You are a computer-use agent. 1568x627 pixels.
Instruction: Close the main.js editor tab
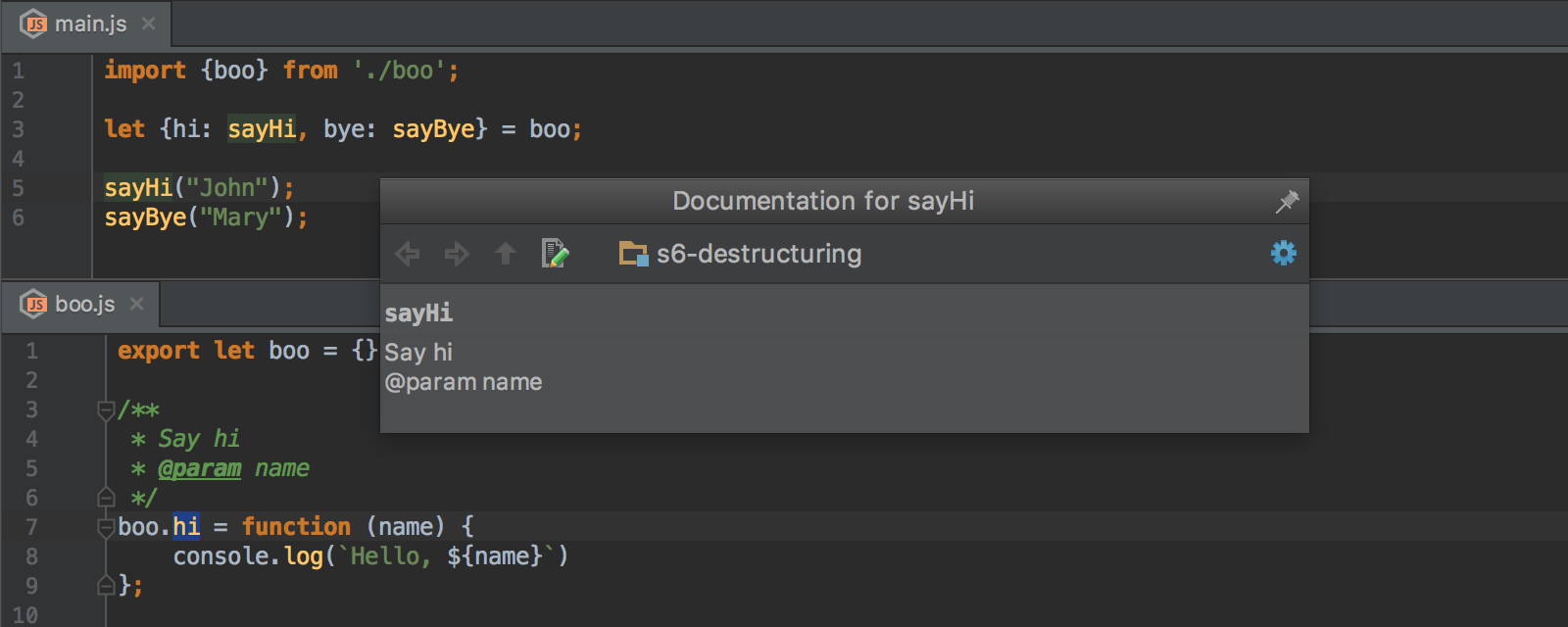coord(149,24)
